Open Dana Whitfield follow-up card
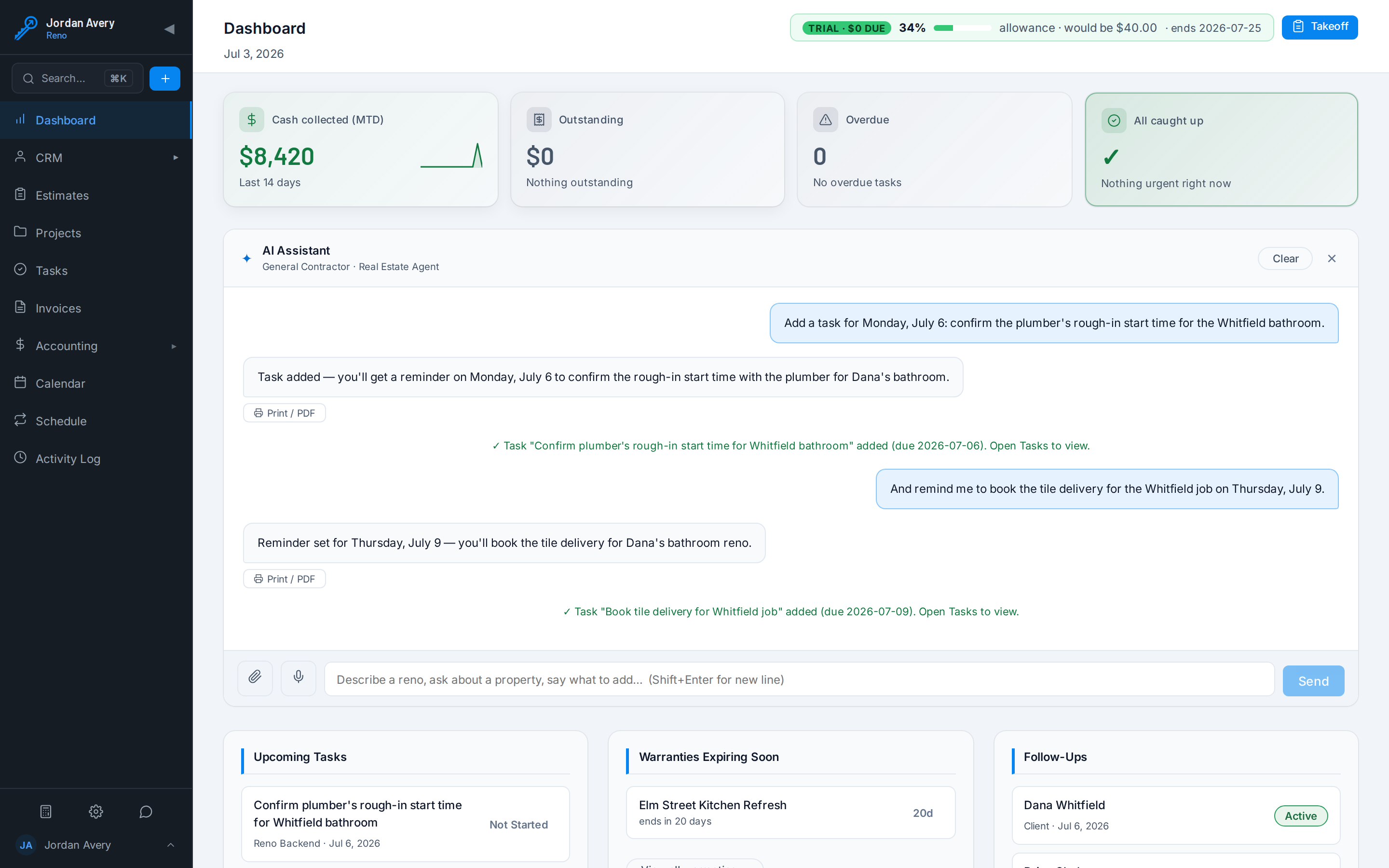Image resolution: width=1389 pixels, height=868 pixels. tap(1175, 815)
